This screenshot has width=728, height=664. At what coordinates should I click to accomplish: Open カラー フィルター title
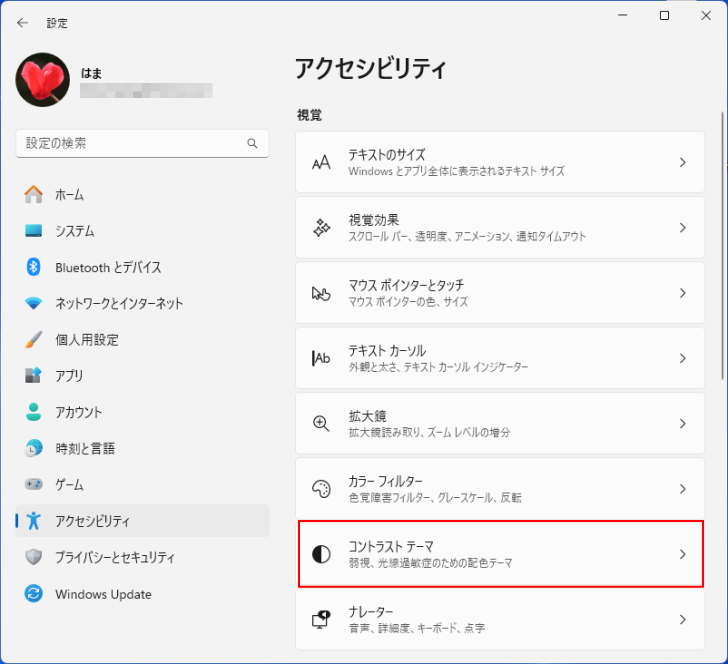385,481
